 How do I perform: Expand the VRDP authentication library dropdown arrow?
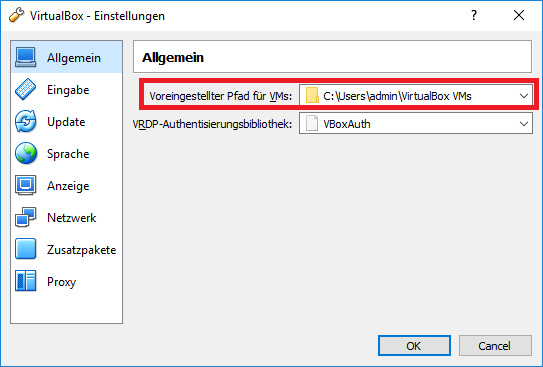click(524, 124)
